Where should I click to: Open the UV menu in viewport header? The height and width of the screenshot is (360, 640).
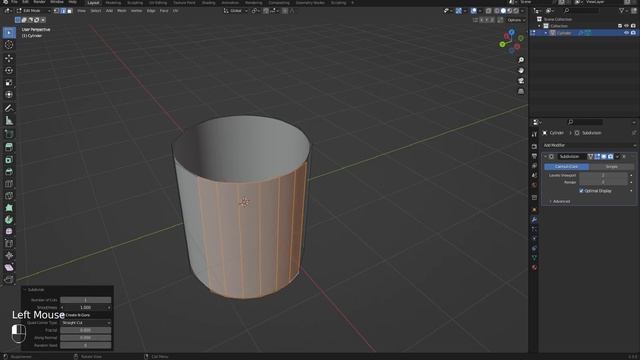click(x=175, y=11)
